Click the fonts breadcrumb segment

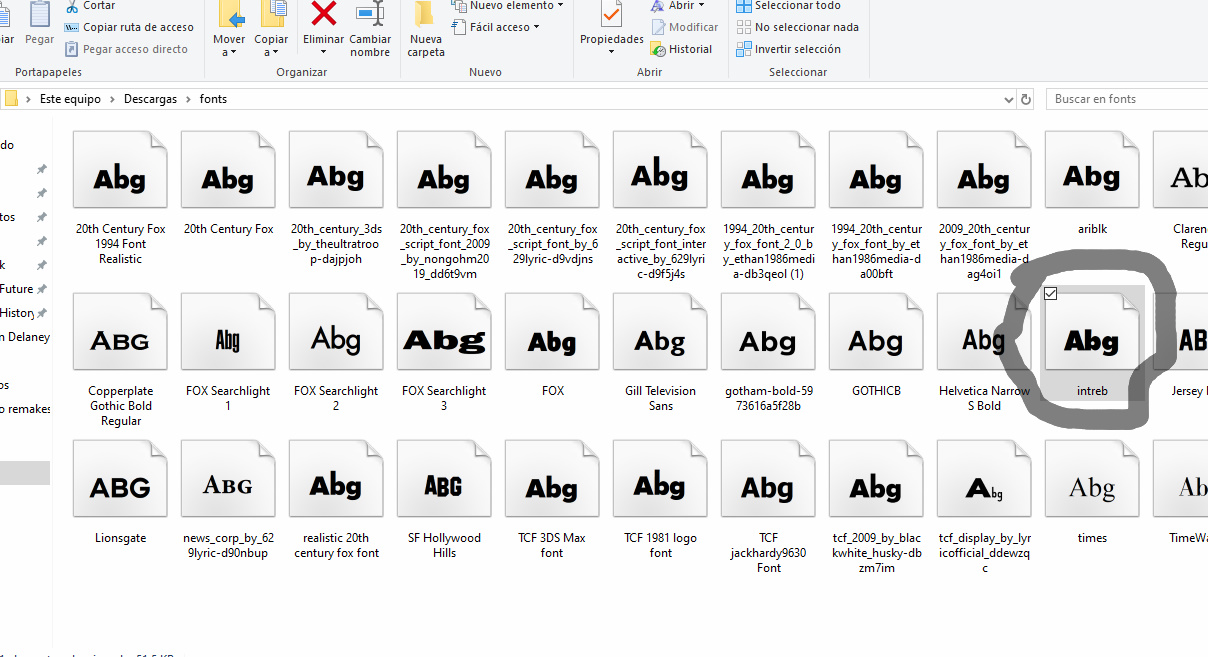[213, 99]
